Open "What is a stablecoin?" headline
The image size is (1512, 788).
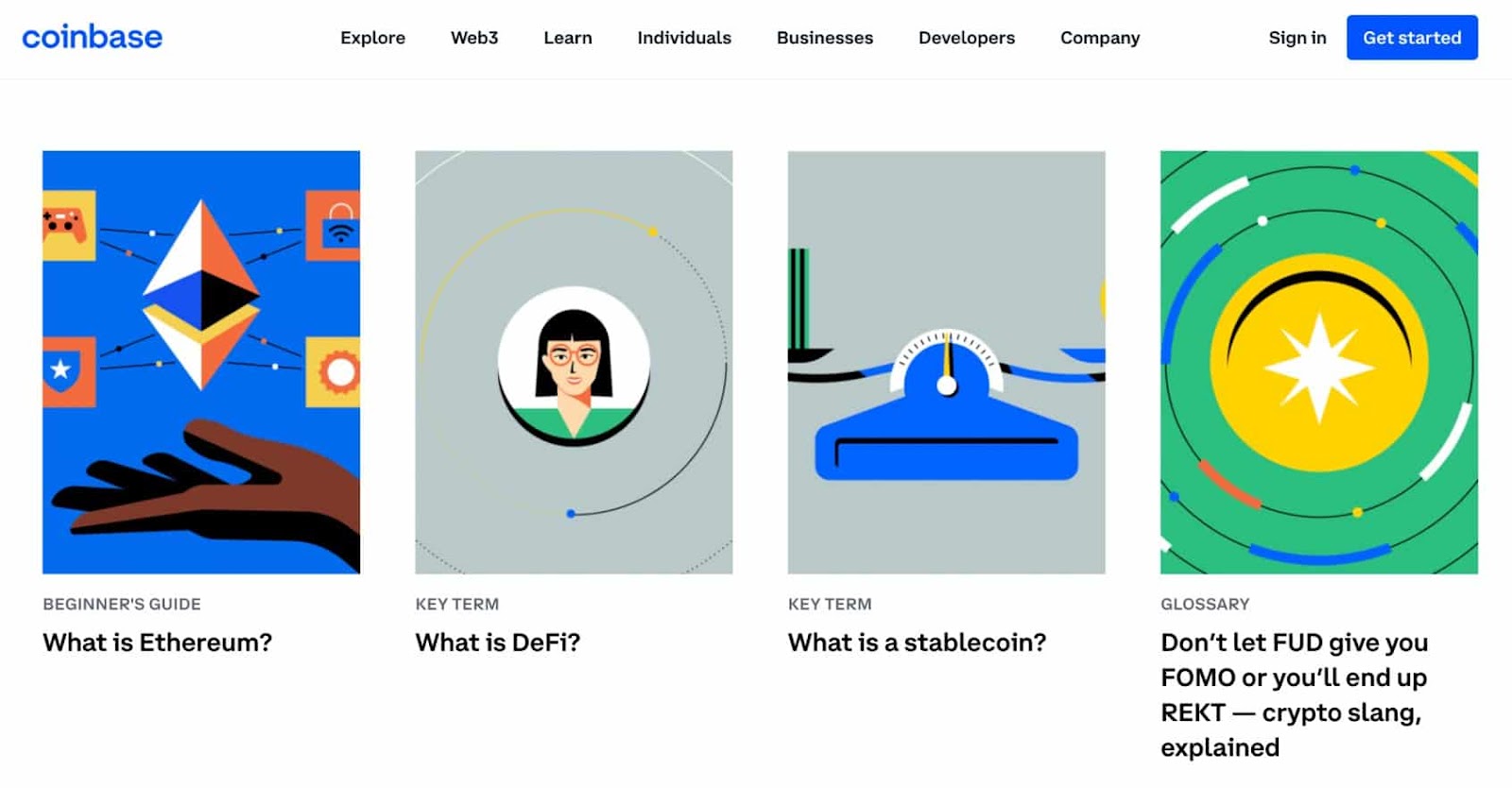[x=917, y=642]
